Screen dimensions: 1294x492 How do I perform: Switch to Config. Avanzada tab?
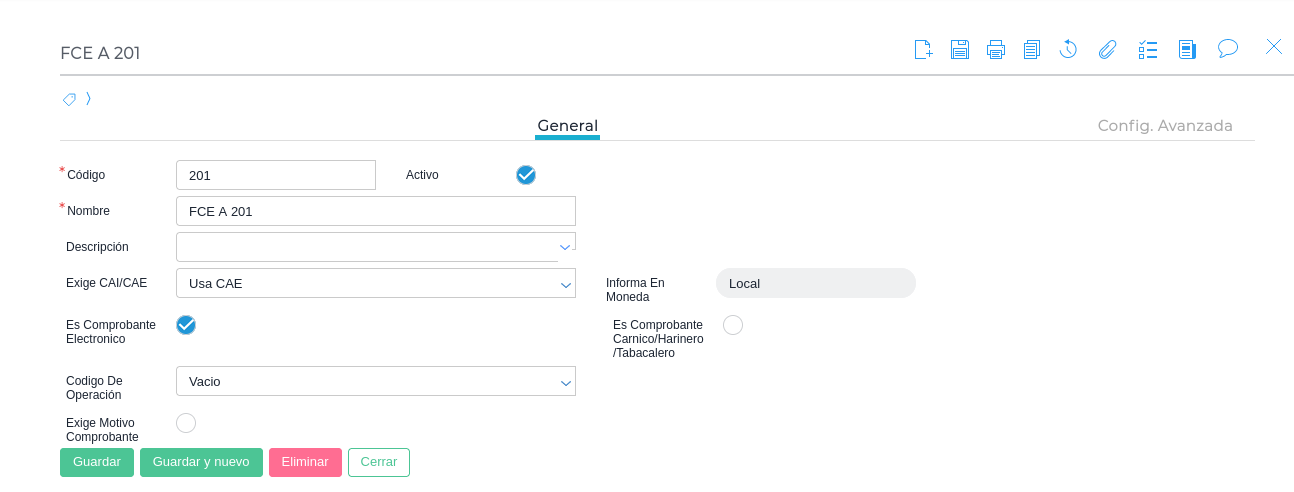point(1165,126)
